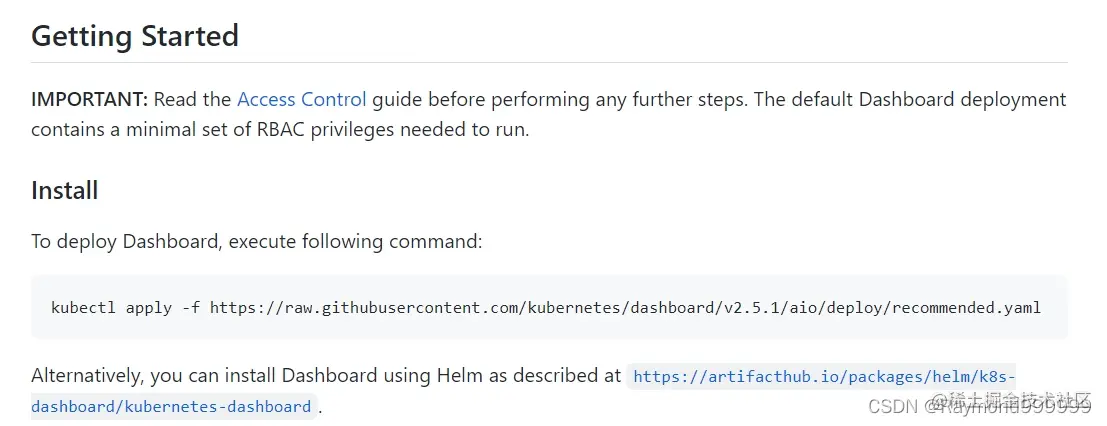Viewport: 1107px width, 426px height.
Task: Click the word apply in the command
Action: pos(148,307)
